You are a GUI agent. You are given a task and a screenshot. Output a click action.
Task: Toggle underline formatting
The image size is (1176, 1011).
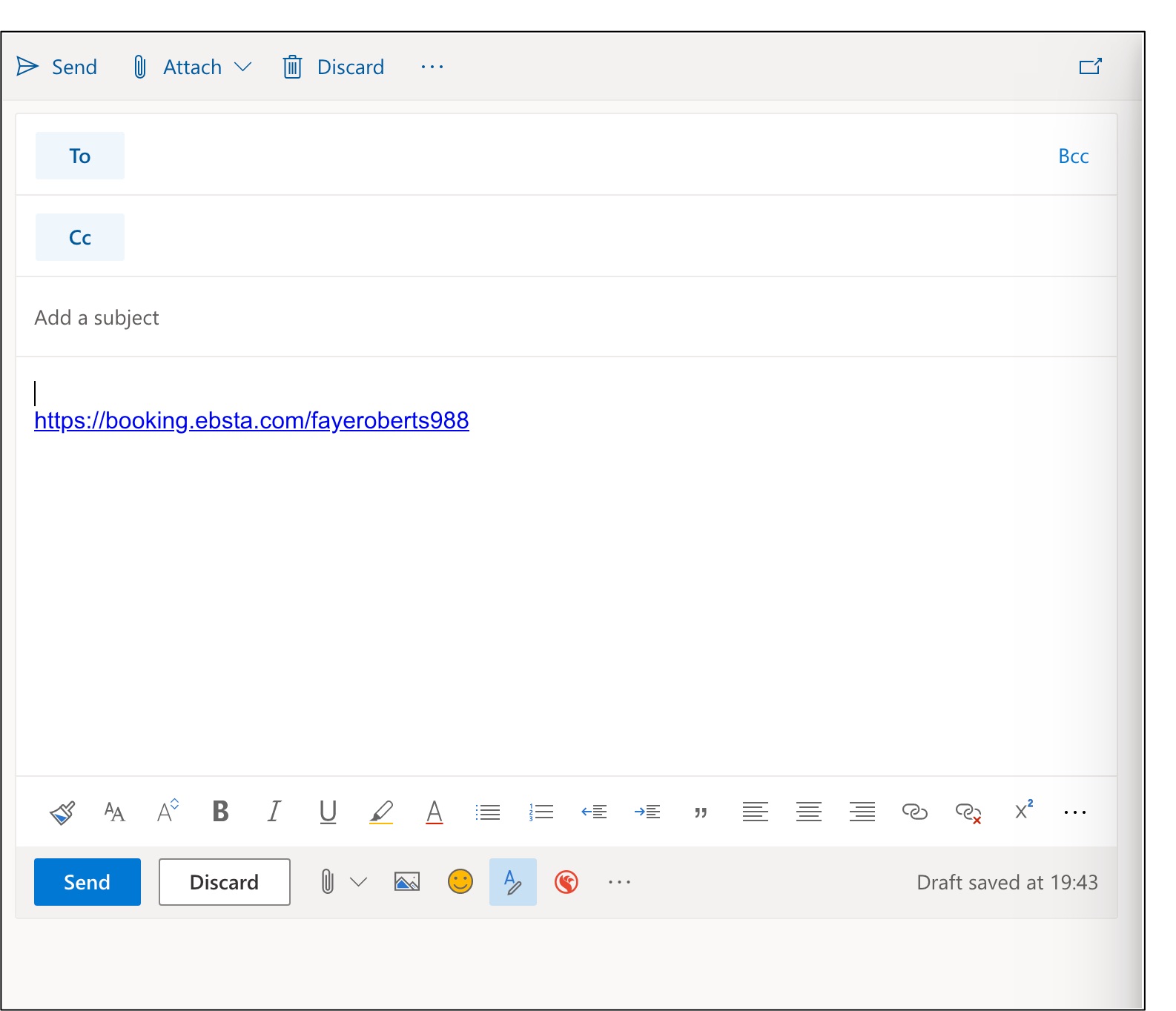(x=328, y=812)
